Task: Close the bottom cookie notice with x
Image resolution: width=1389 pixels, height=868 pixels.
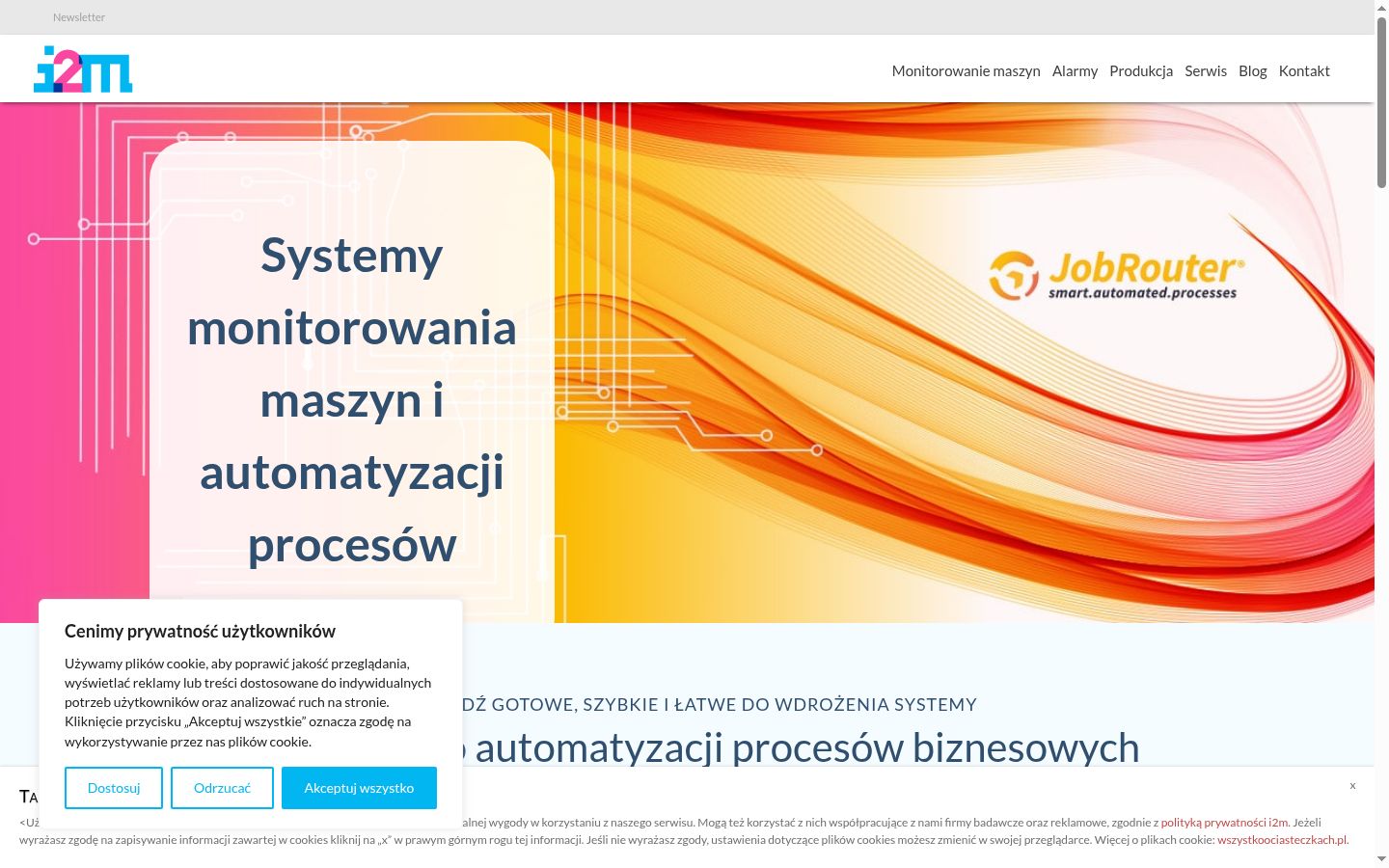Action: pos(1352,786)
